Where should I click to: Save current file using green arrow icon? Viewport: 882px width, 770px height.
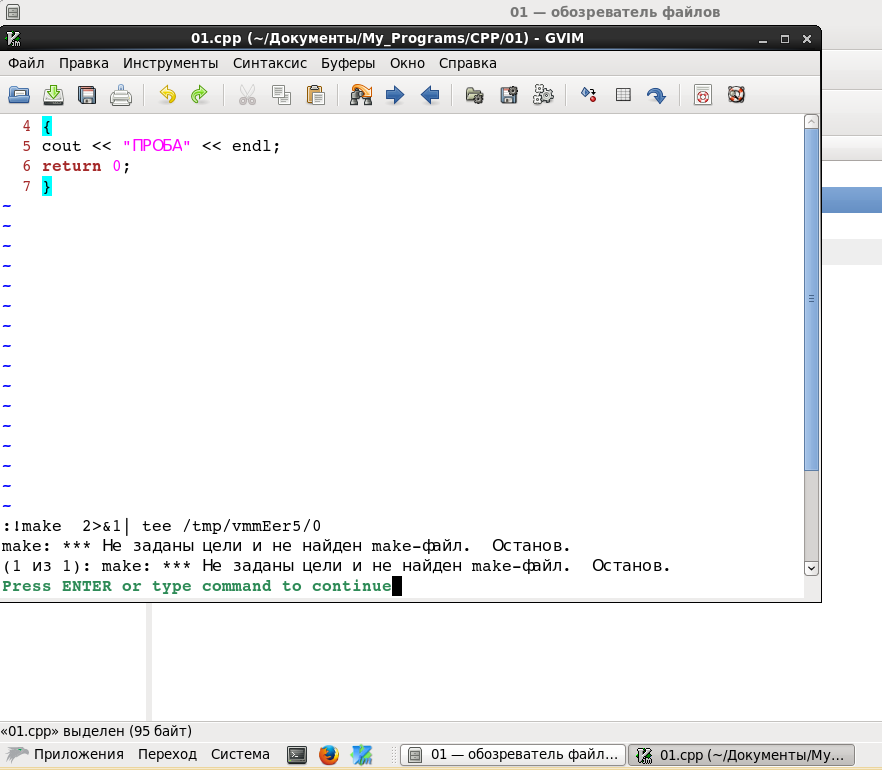pos(53,95)
